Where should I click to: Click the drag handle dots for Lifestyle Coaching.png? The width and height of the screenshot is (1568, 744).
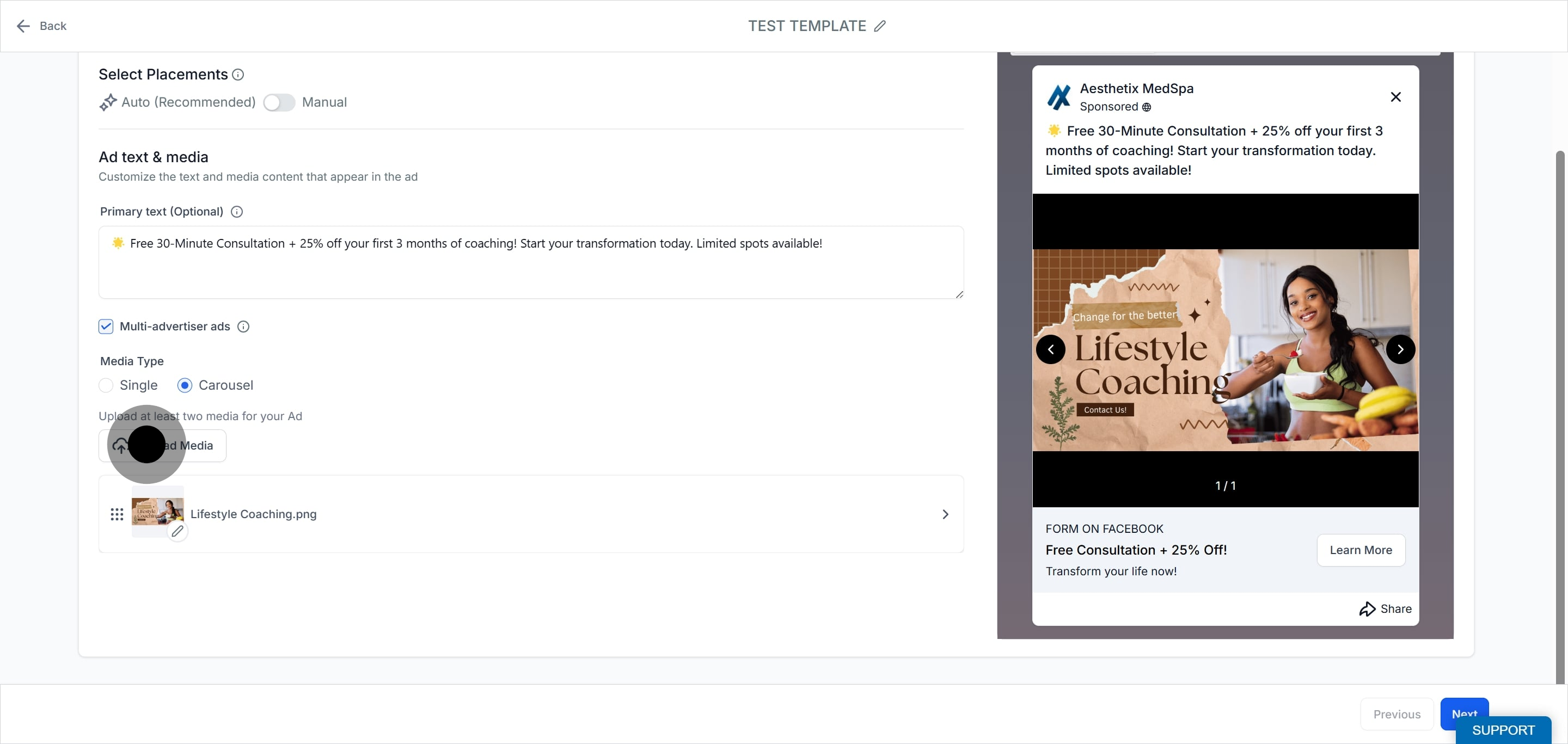pyautogui.click(x=117, y=515)
